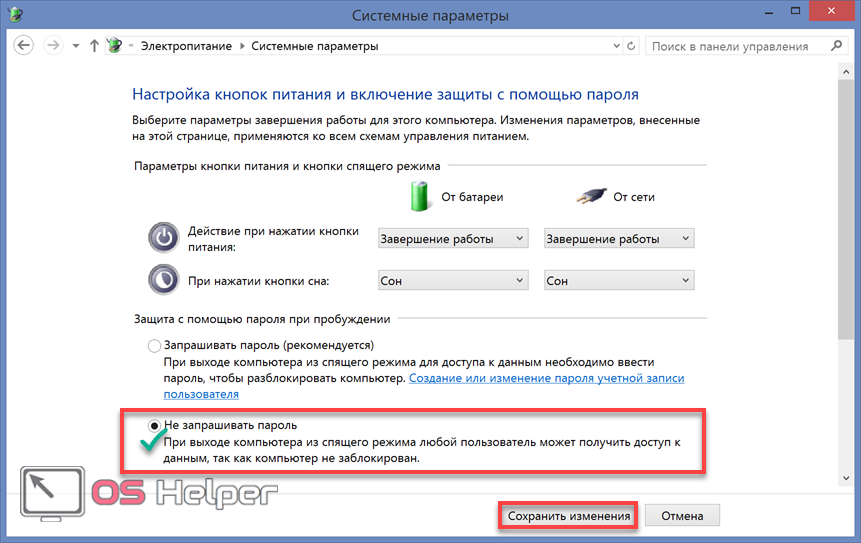The height and width of the screenshot is (543, 861).
Task: Open plugged-in power button action dropdown
Action: pyautogui.click(x=619, y=239)
